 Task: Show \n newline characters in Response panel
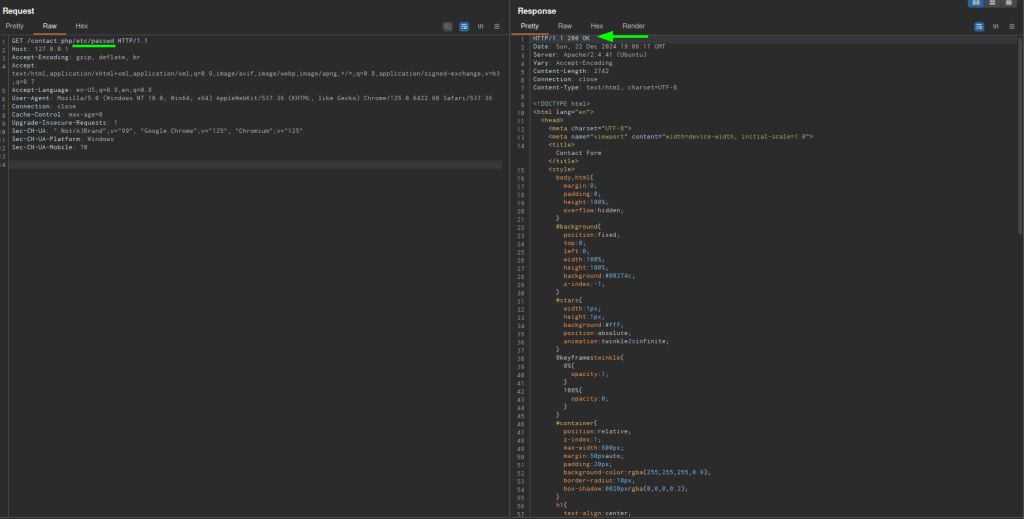[994, 26]
